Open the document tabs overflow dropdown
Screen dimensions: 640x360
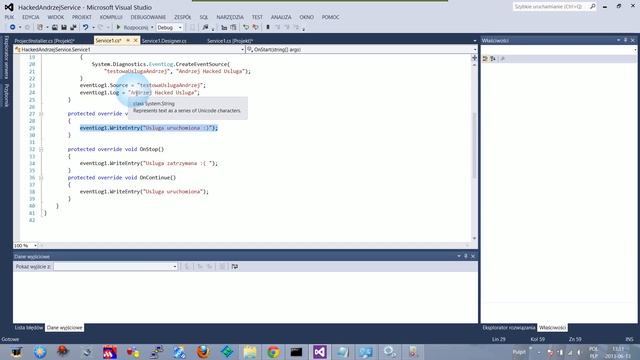[474, 41]
